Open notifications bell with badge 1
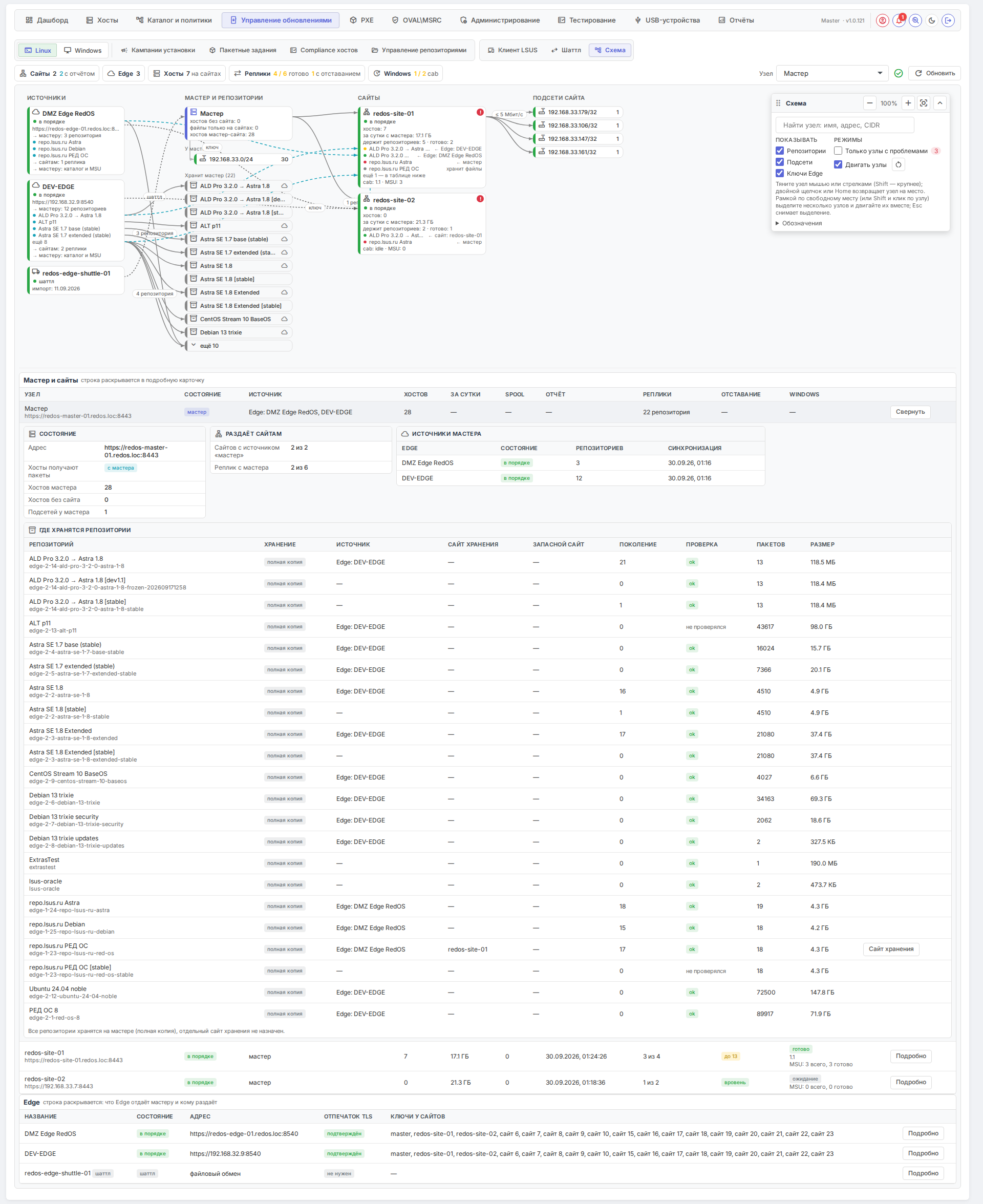 899,20
